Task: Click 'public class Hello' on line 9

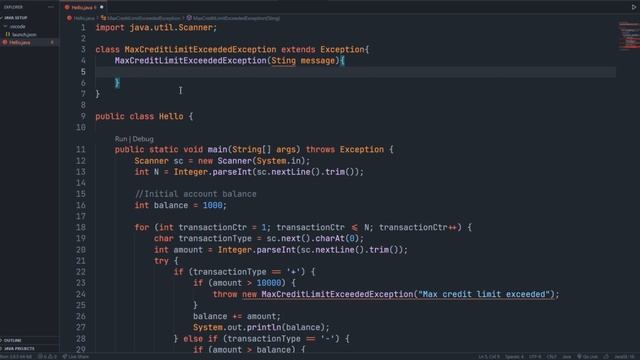Action: pyautogui.click(x=139, y=116)
